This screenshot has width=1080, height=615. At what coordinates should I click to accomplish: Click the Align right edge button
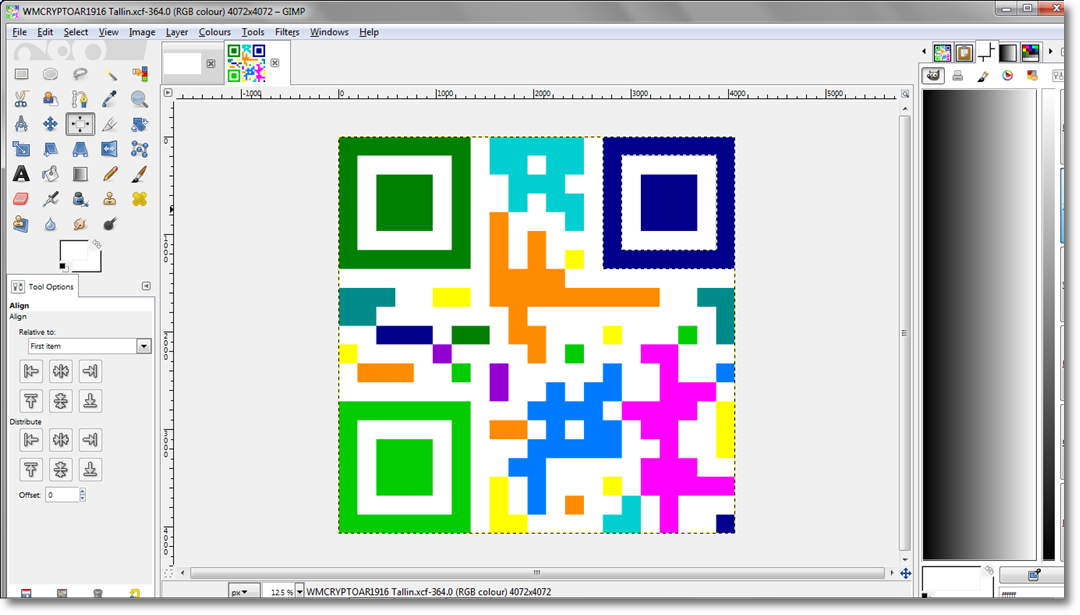click(x=90, y=371)
